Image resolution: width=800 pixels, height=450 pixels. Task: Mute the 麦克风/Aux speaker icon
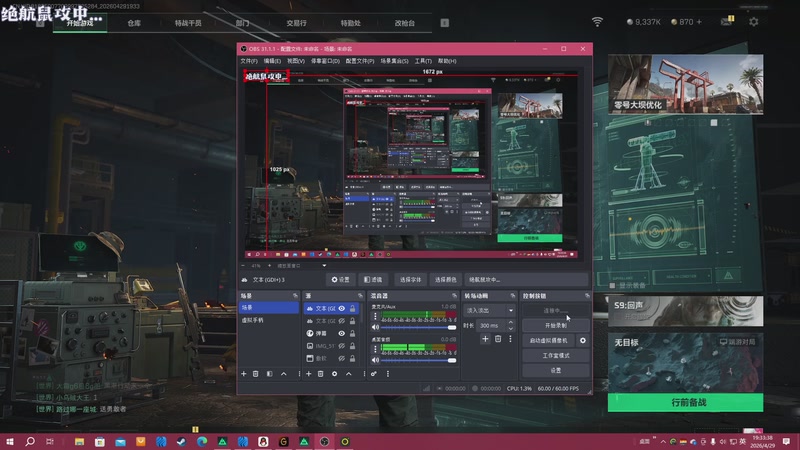pyautogui.click(x=376, y=327)
